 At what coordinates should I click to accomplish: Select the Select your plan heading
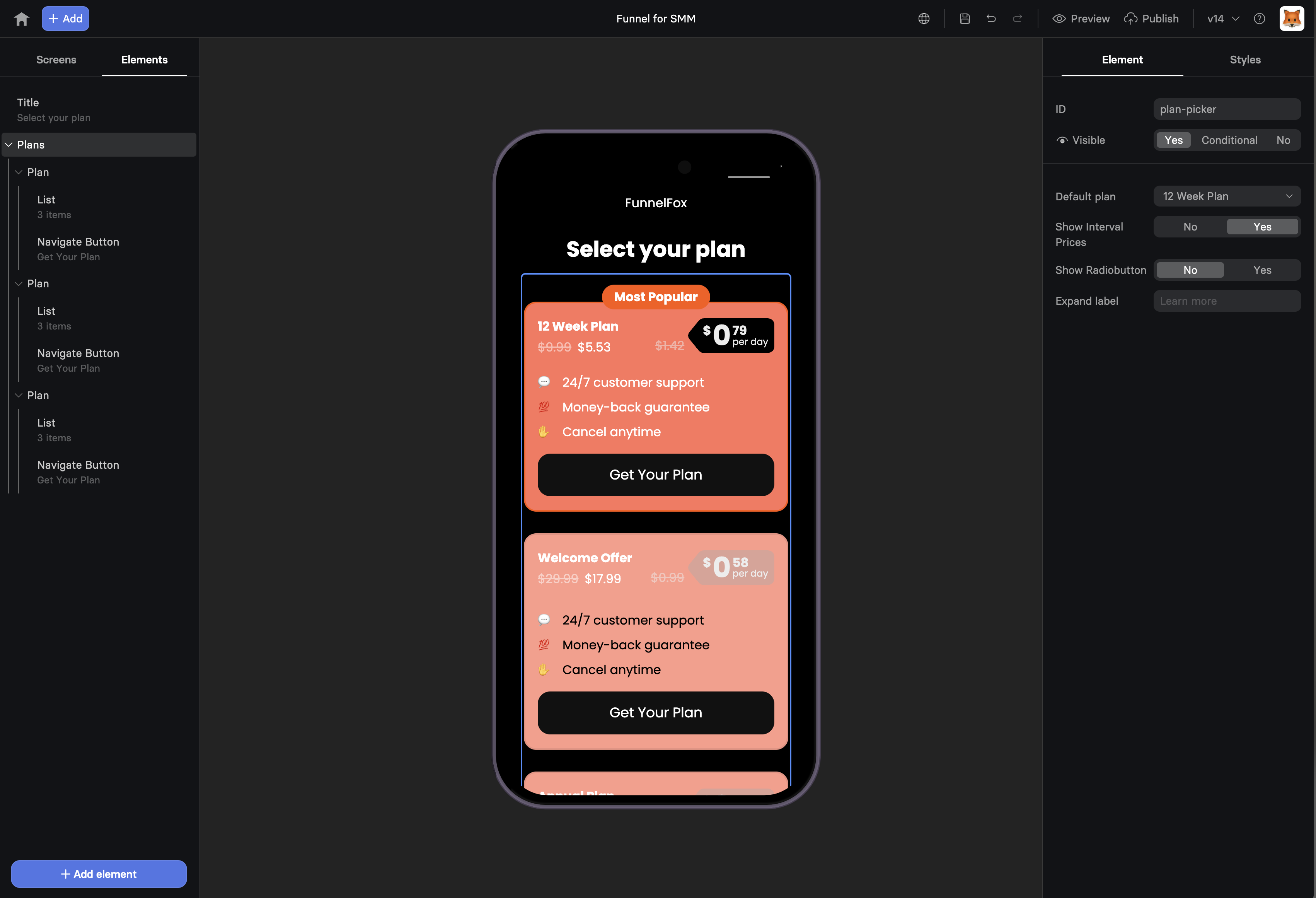(x=656, y=249)
